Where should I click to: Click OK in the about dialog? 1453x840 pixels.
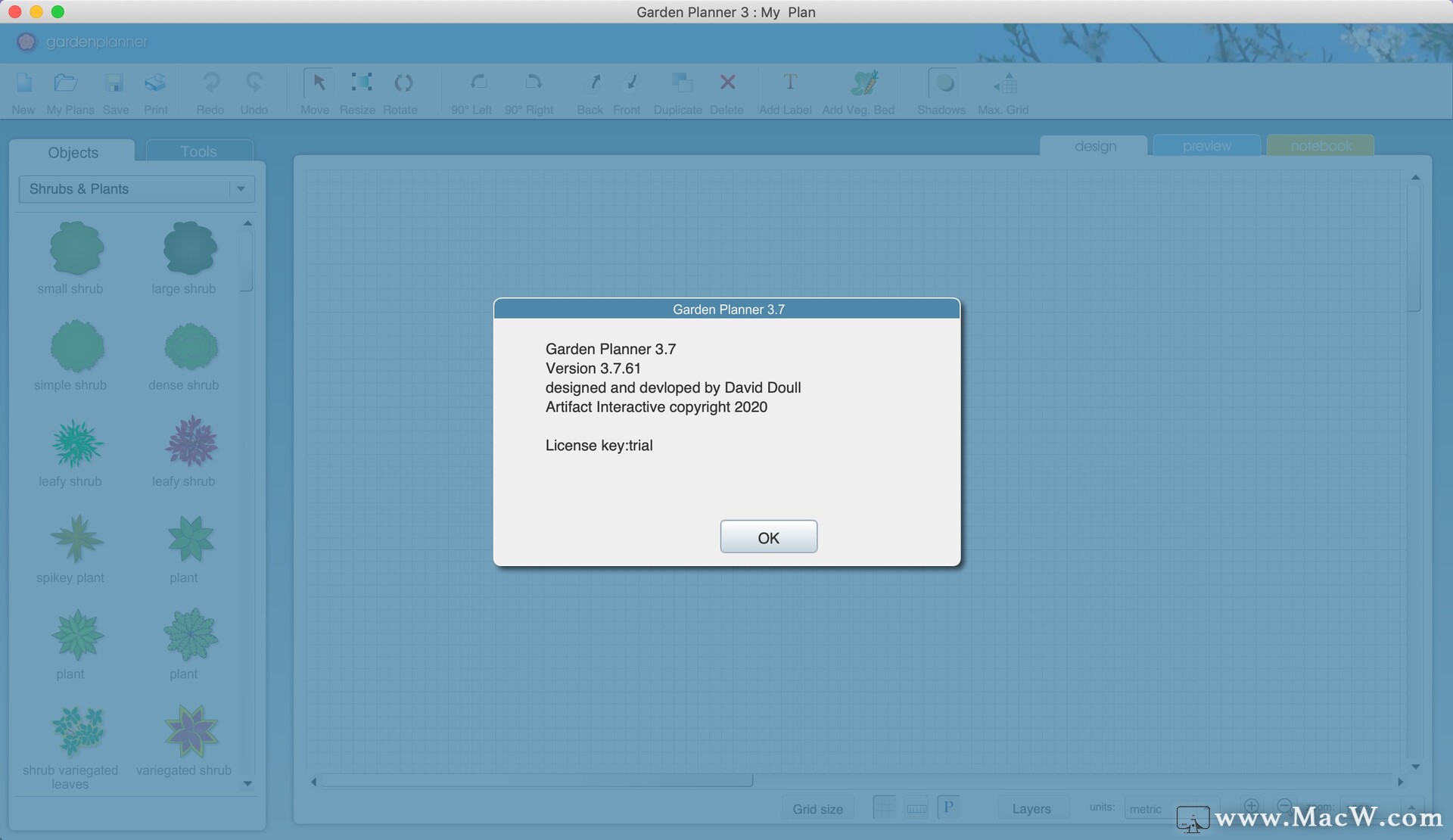(x=768, y=537)
